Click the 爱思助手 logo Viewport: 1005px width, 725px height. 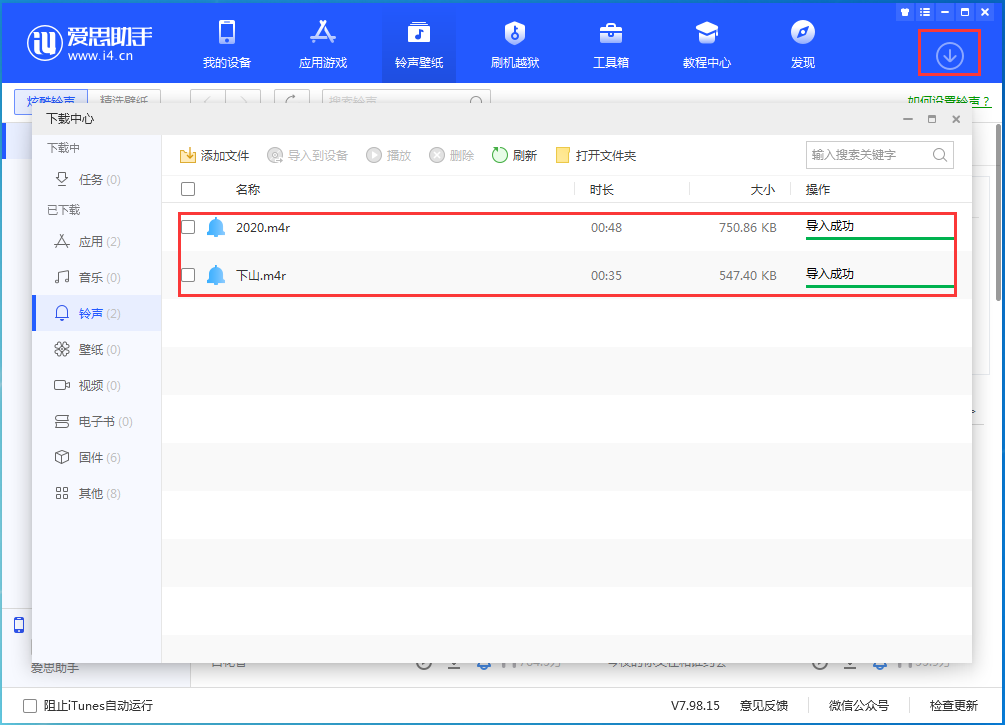pyautogui.click(x=89, y=43)
